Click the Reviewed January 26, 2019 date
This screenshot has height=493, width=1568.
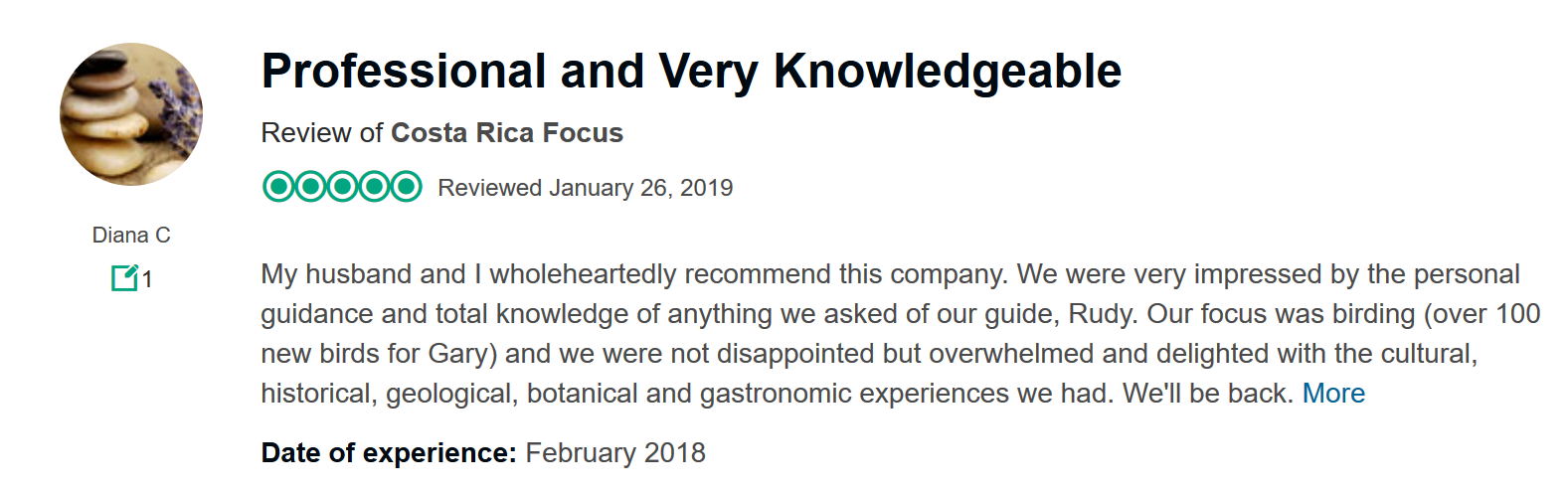[586, 188]
